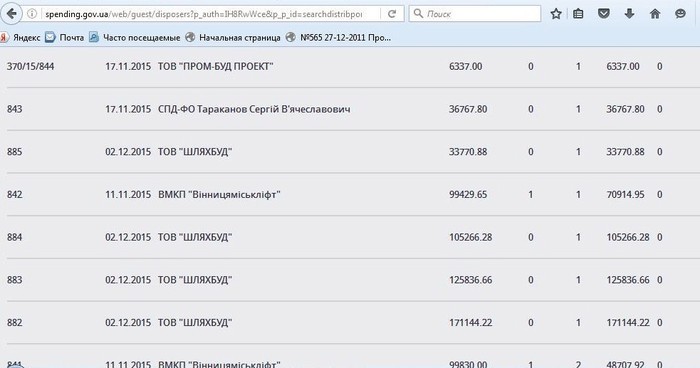The height and width of the screenshot is (368, 700).
Task: Select contract number 885
Action: pos(14,152)
